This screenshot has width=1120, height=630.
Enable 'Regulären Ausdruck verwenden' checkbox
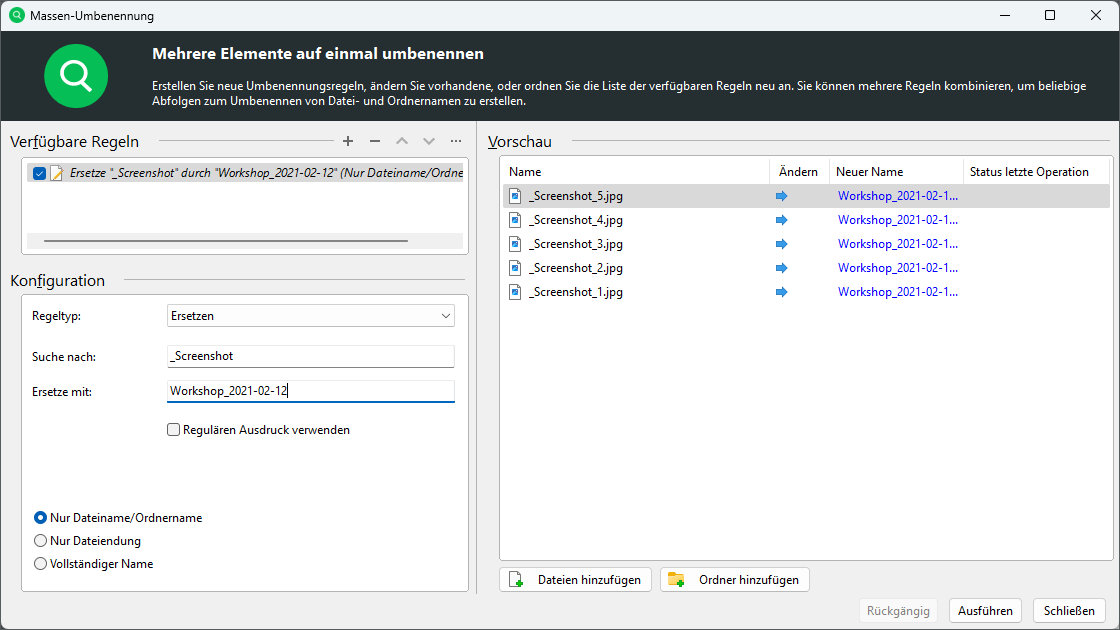coord(173,430)
